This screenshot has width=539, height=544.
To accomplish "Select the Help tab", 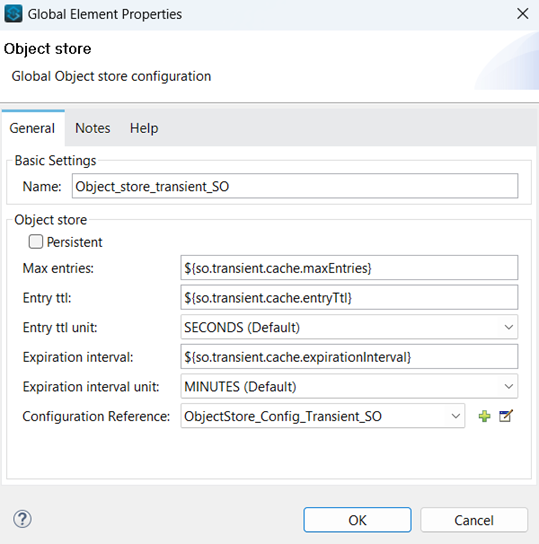I will pos(144,128).
